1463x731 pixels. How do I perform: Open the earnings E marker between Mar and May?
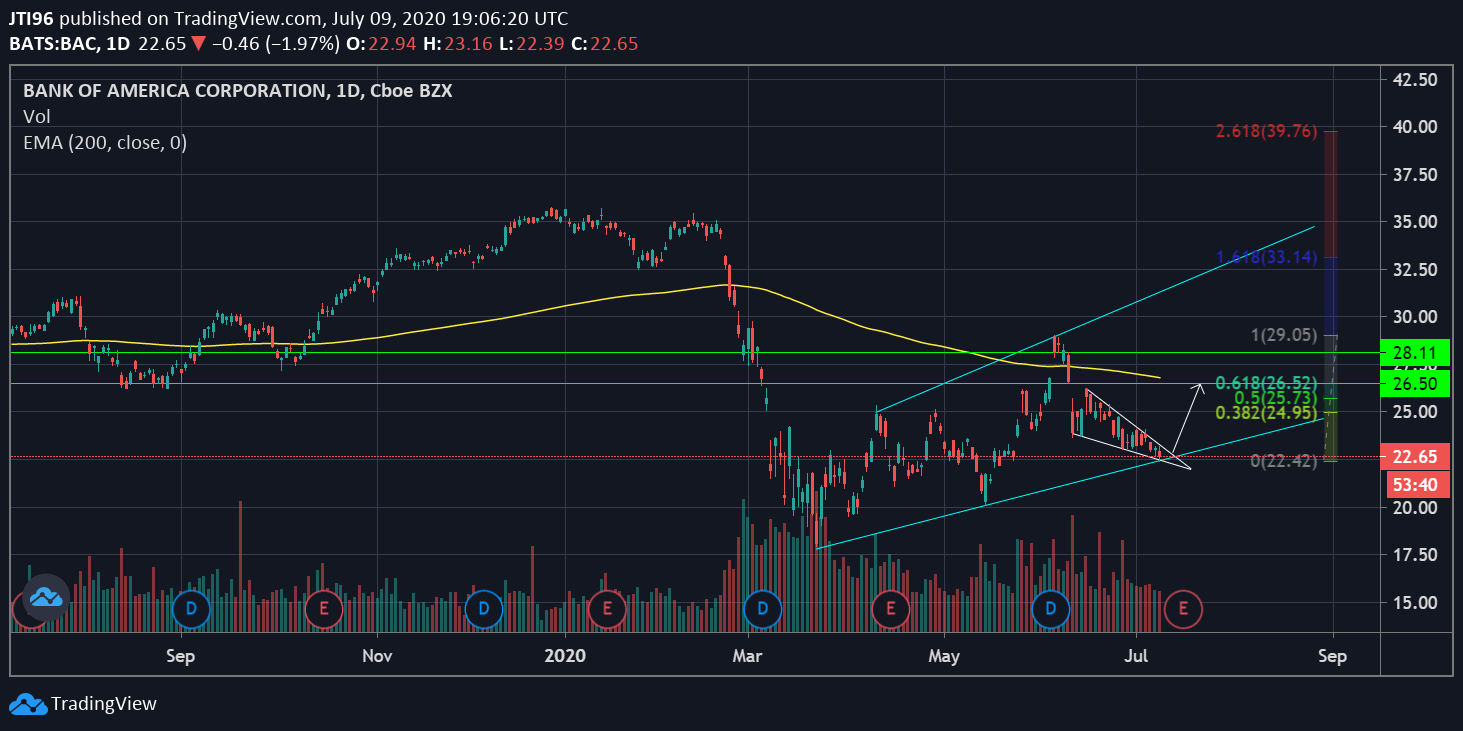pyautogui.click(x=889, y=607)
